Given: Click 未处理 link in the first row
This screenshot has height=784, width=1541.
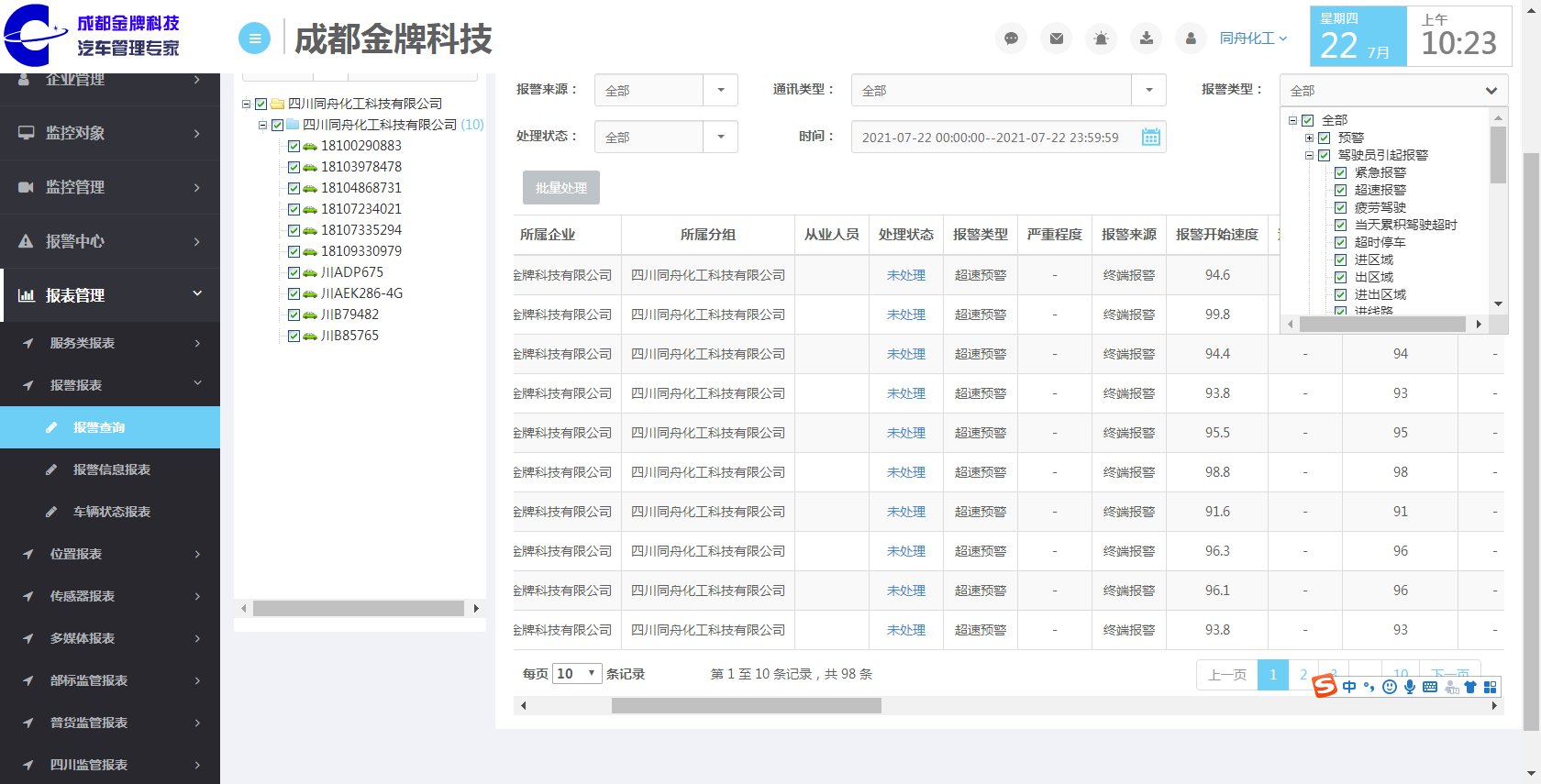Looking at the screenshot, I should 905,275.
